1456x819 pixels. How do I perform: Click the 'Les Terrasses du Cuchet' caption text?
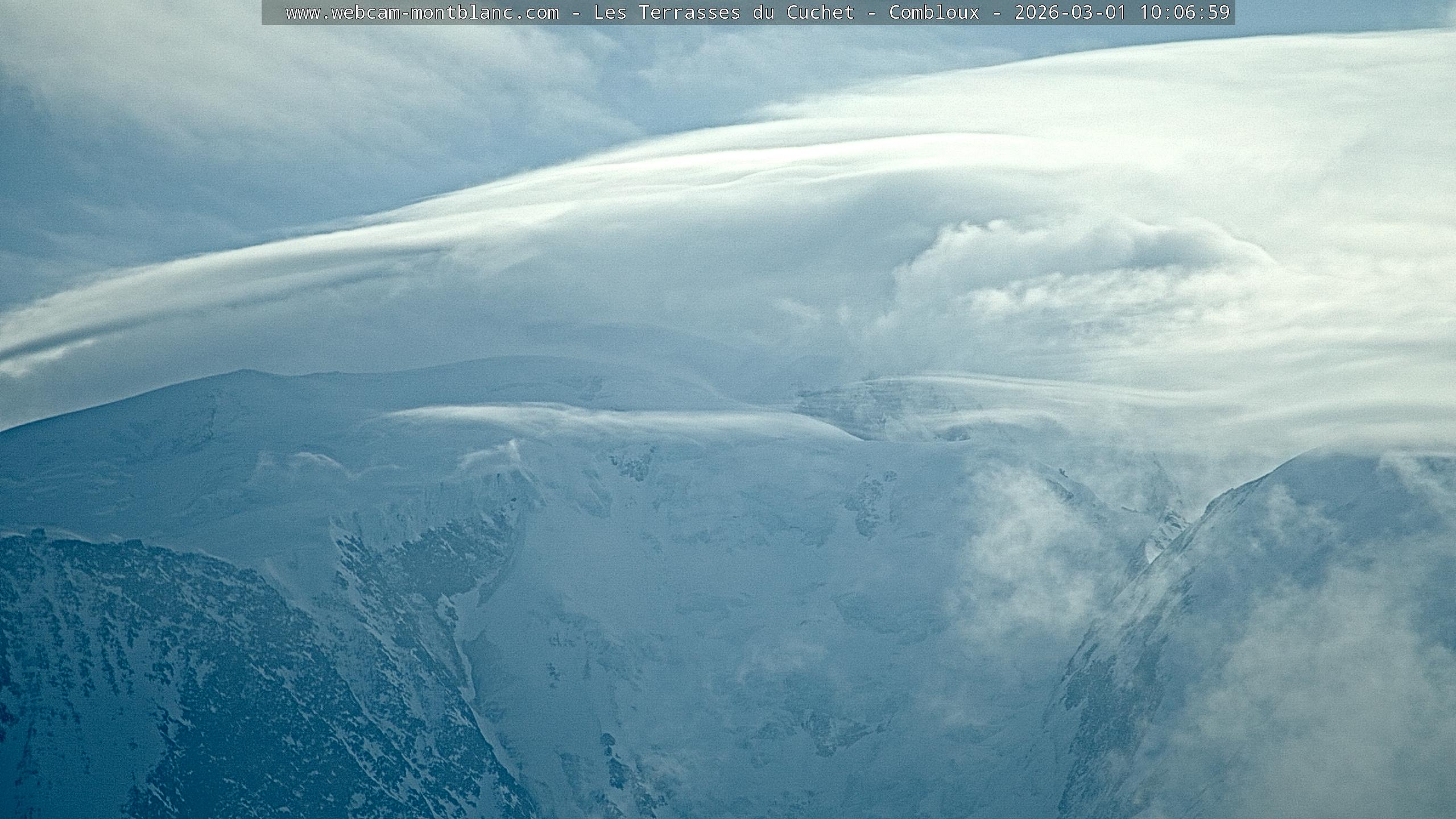(x=723, y=13)
